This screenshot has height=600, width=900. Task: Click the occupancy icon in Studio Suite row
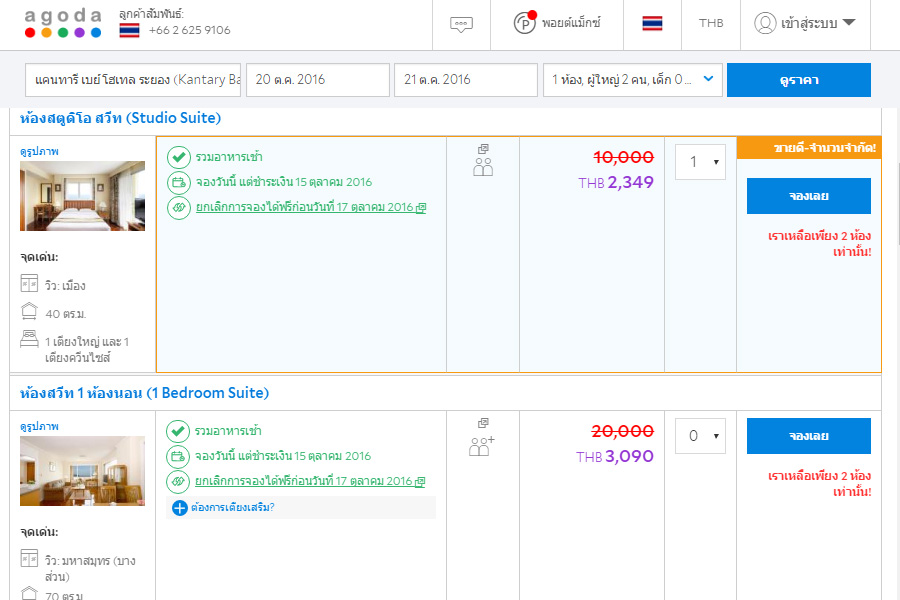pos(483,166)
